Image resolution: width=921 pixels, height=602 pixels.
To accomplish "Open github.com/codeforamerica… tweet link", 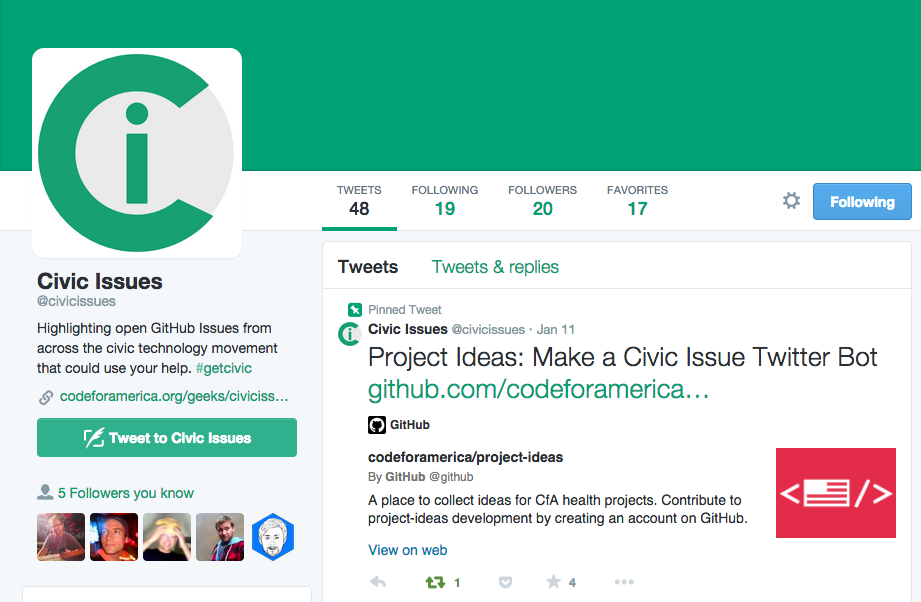I will coord(539,389).
